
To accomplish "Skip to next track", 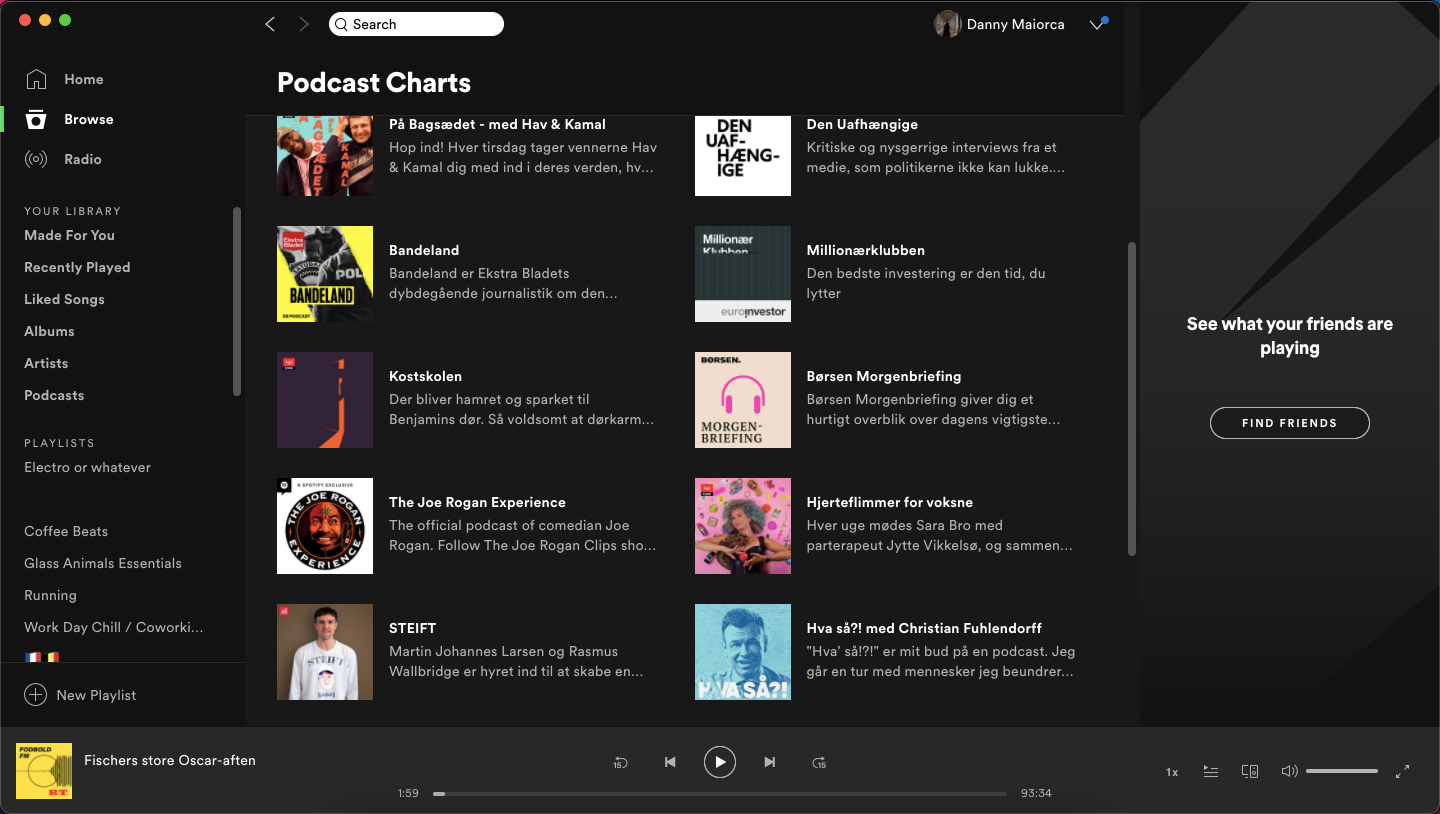I will coord(769,762).
